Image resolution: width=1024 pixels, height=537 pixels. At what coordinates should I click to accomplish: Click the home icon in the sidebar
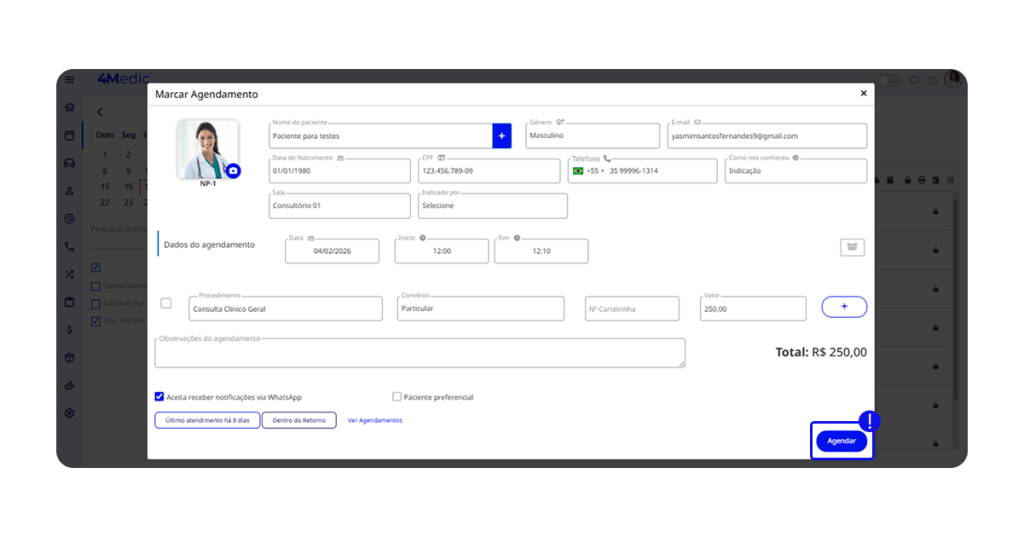(69, 107)
